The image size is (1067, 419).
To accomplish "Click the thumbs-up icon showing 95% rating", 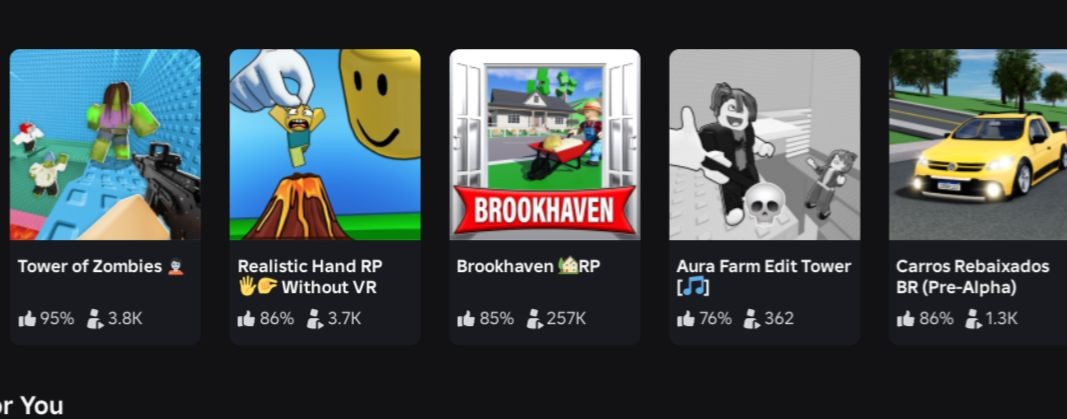I will pos(27,318).
